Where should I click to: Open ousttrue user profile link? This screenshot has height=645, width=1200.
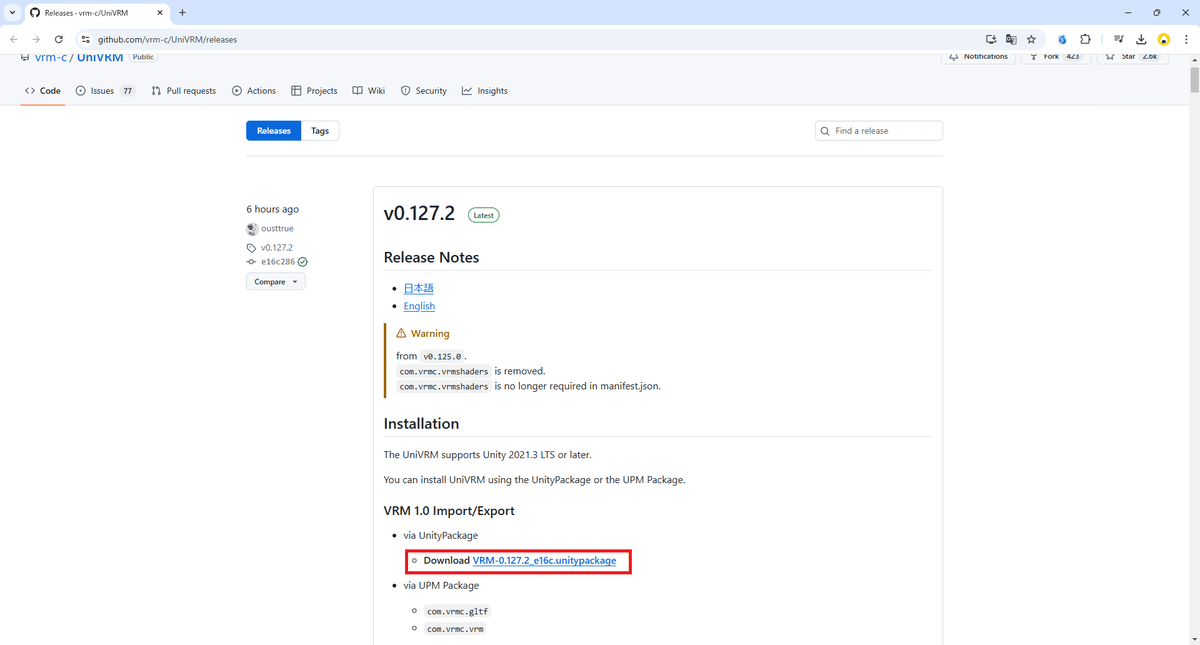(x=277, y=229)
